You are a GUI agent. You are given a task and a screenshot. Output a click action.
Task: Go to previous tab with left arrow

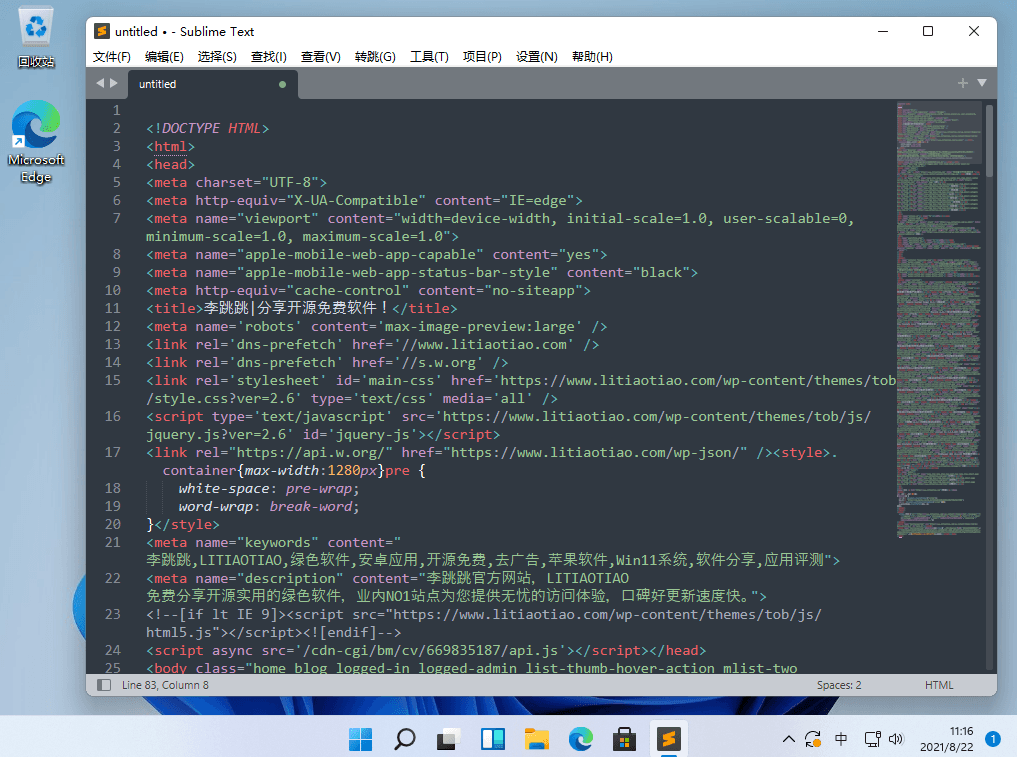(100, 83)
